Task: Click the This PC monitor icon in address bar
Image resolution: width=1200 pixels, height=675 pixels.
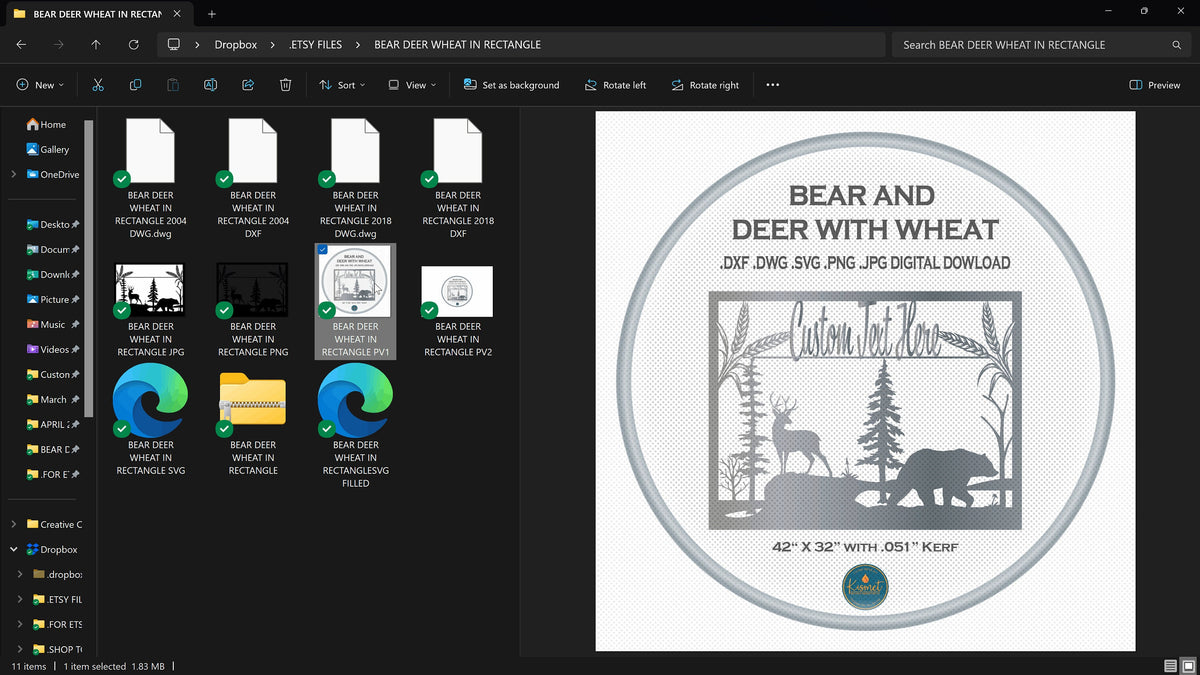Action: (x=174, y=45)
